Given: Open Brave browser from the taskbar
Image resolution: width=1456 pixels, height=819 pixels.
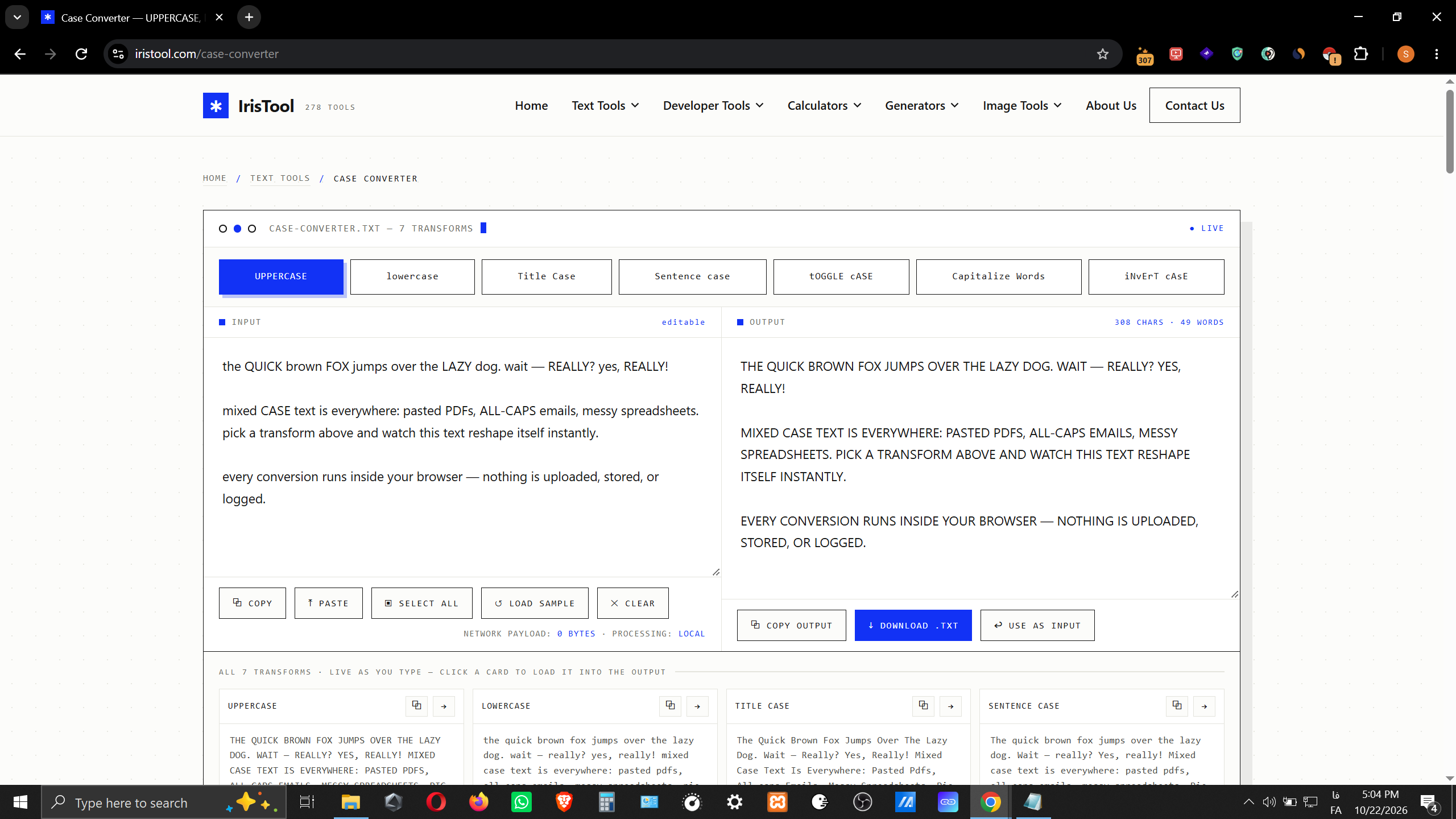Looking at the screenshot, I should pyautogui.click(x=564, y=803).
